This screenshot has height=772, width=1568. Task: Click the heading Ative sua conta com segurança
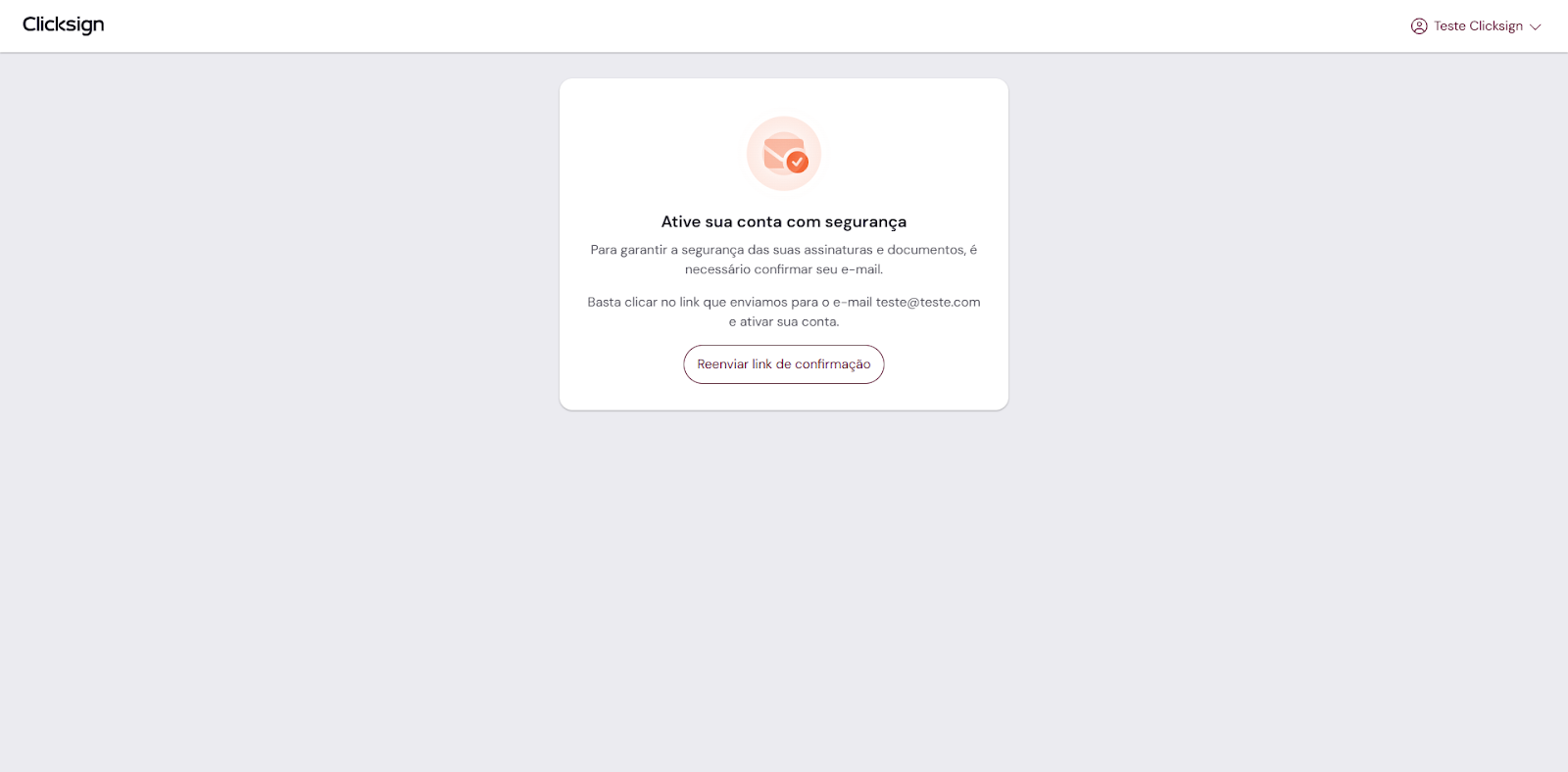(x=784, y=222)
